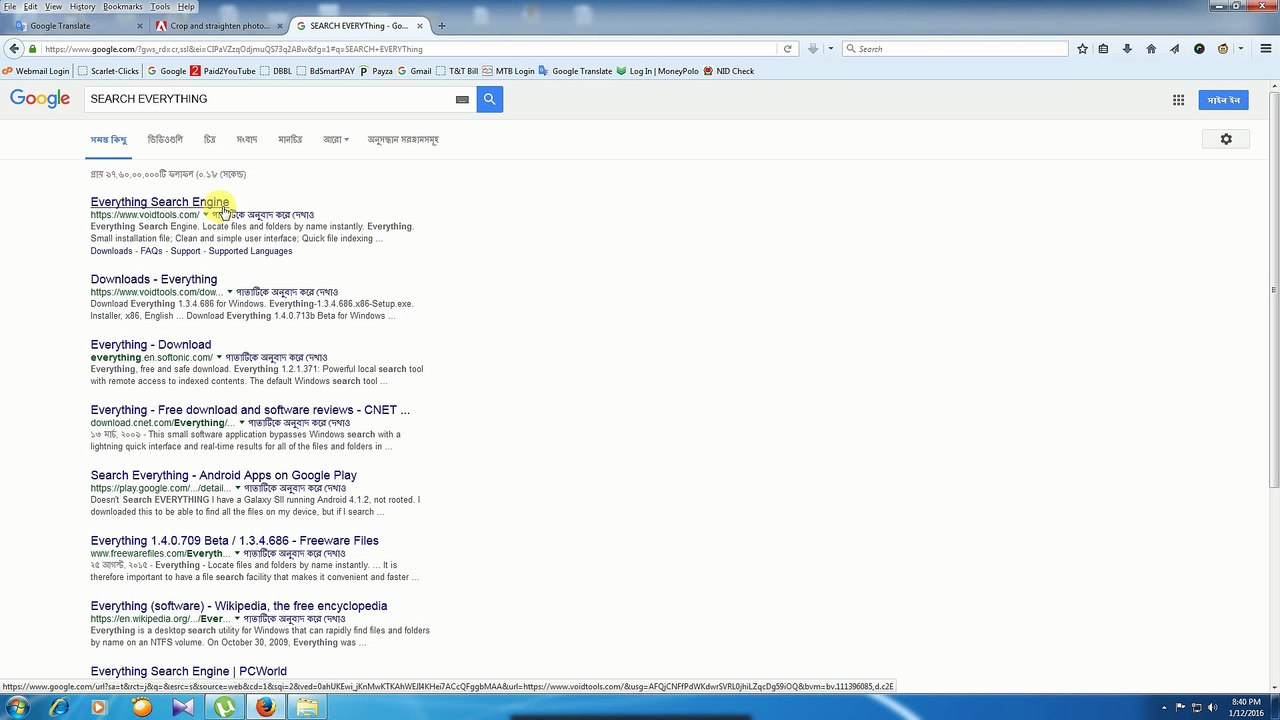This screenshot has width=1280, height=720.
Task: Click the paper plane send icon in toolbar
Action: click(1175, 49)
